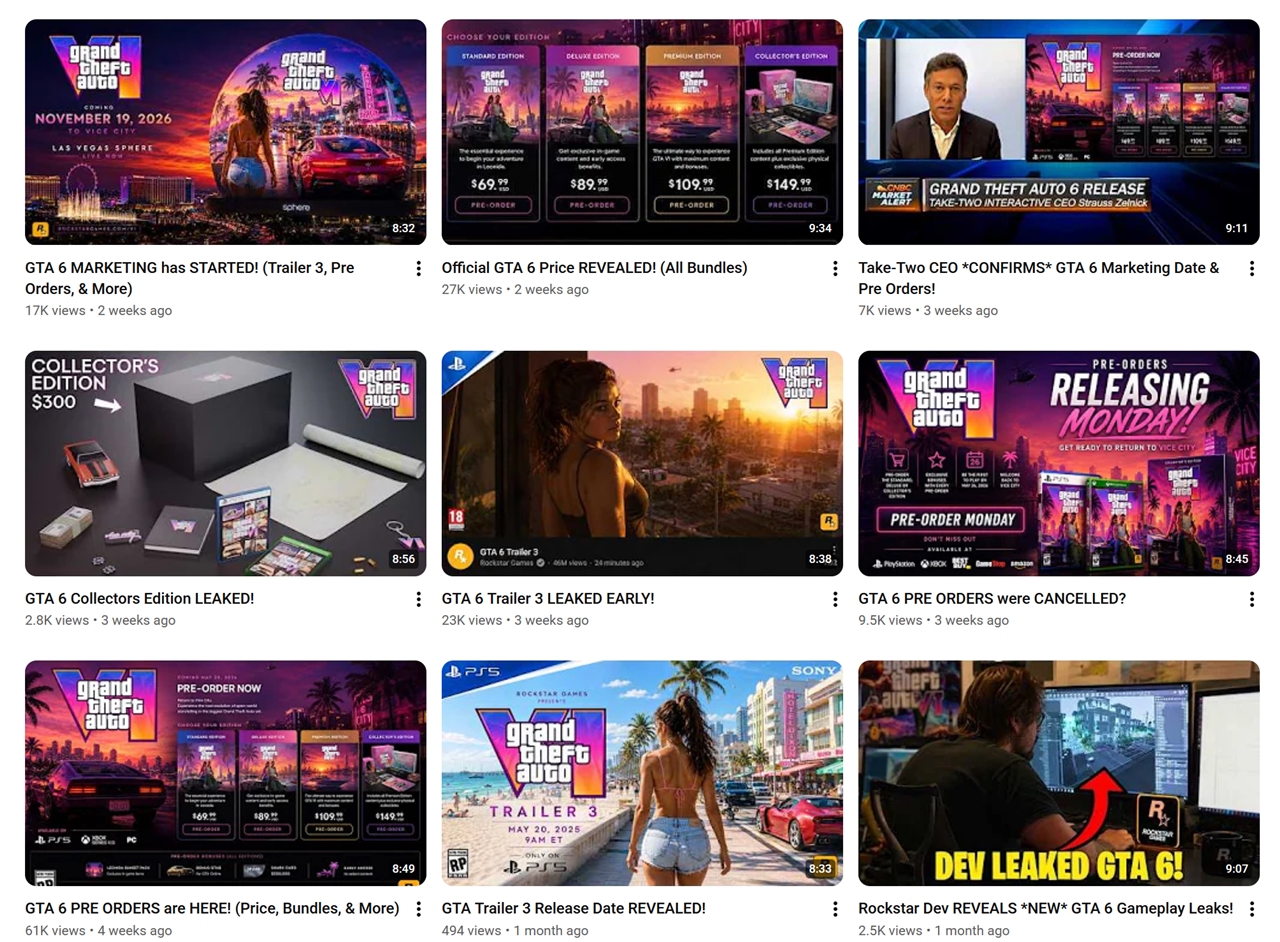Click the 9:07 duration badge

(1237, 869)
